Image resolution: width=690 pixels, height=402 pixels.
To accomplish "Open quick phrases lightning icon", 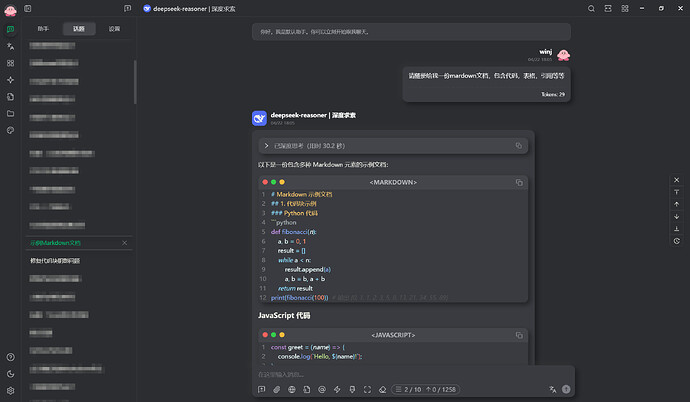I will pyautogui.click(x=337, y=389).
